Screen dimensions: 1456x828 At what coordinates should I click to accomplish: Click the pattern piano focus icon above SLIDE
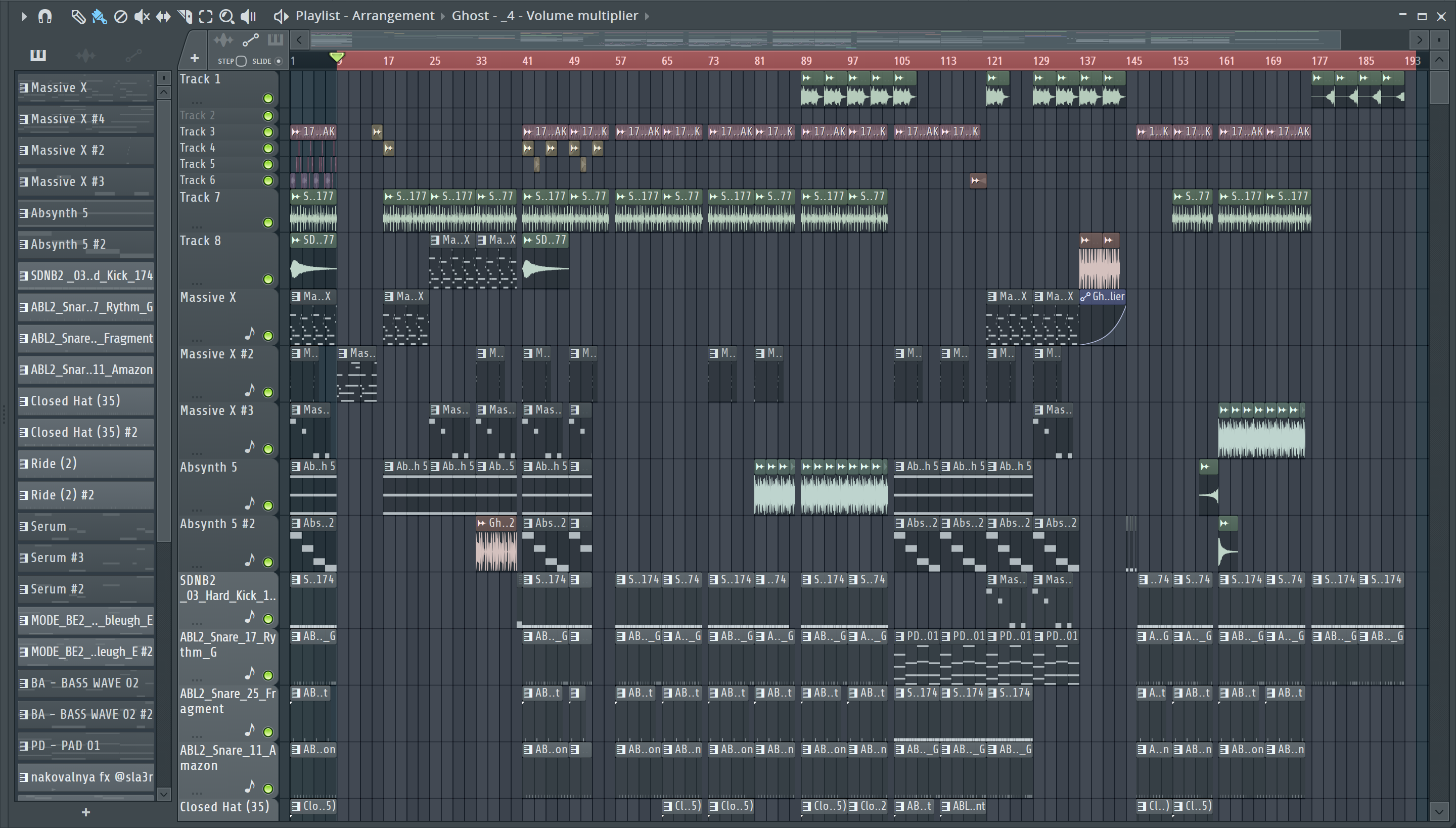275,40
